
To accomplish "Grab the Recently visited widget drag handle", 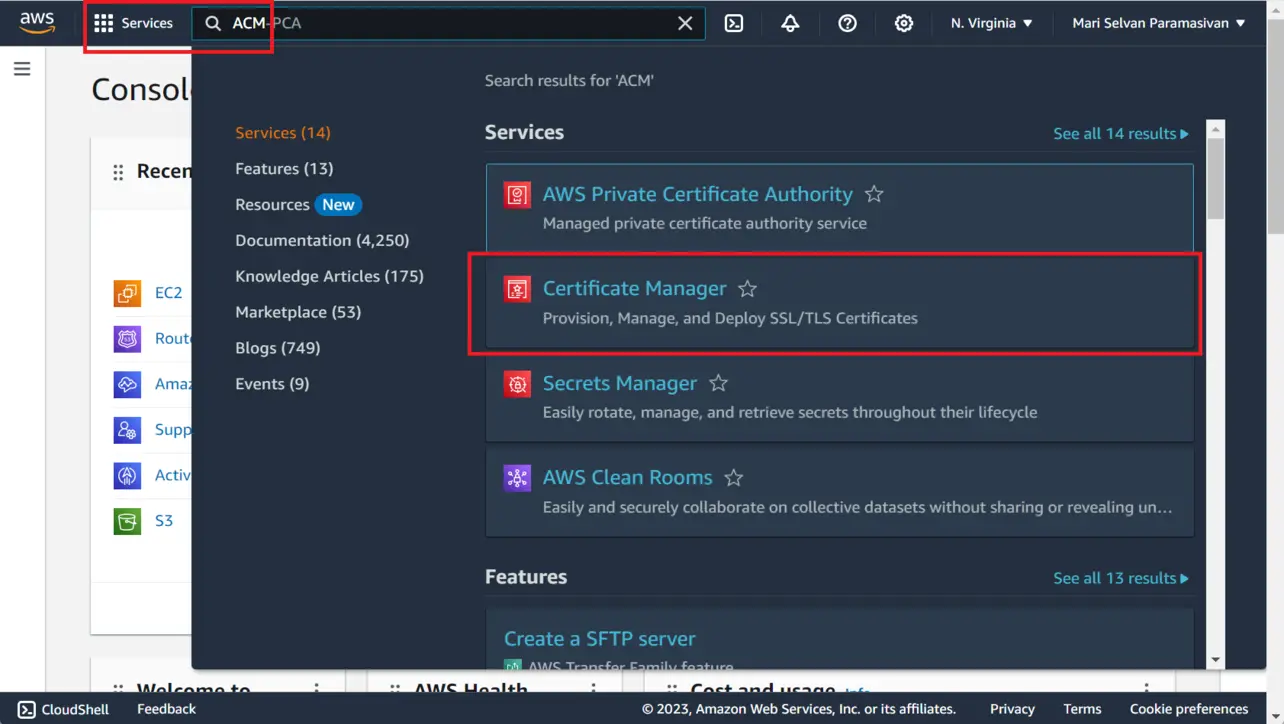I will (x=118, y=172).
